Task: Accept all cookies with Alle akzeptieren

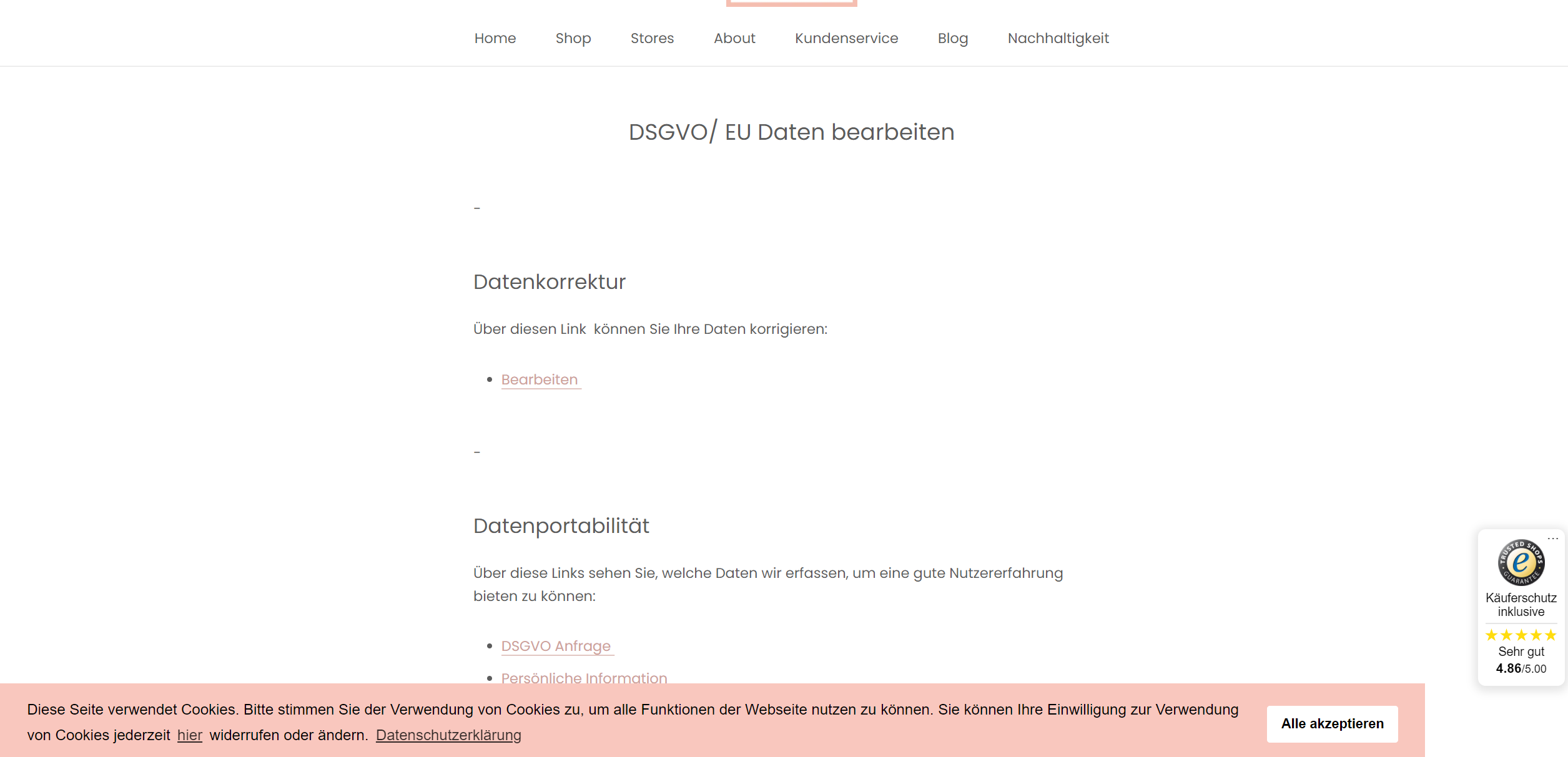Action: pos(1332,723)
